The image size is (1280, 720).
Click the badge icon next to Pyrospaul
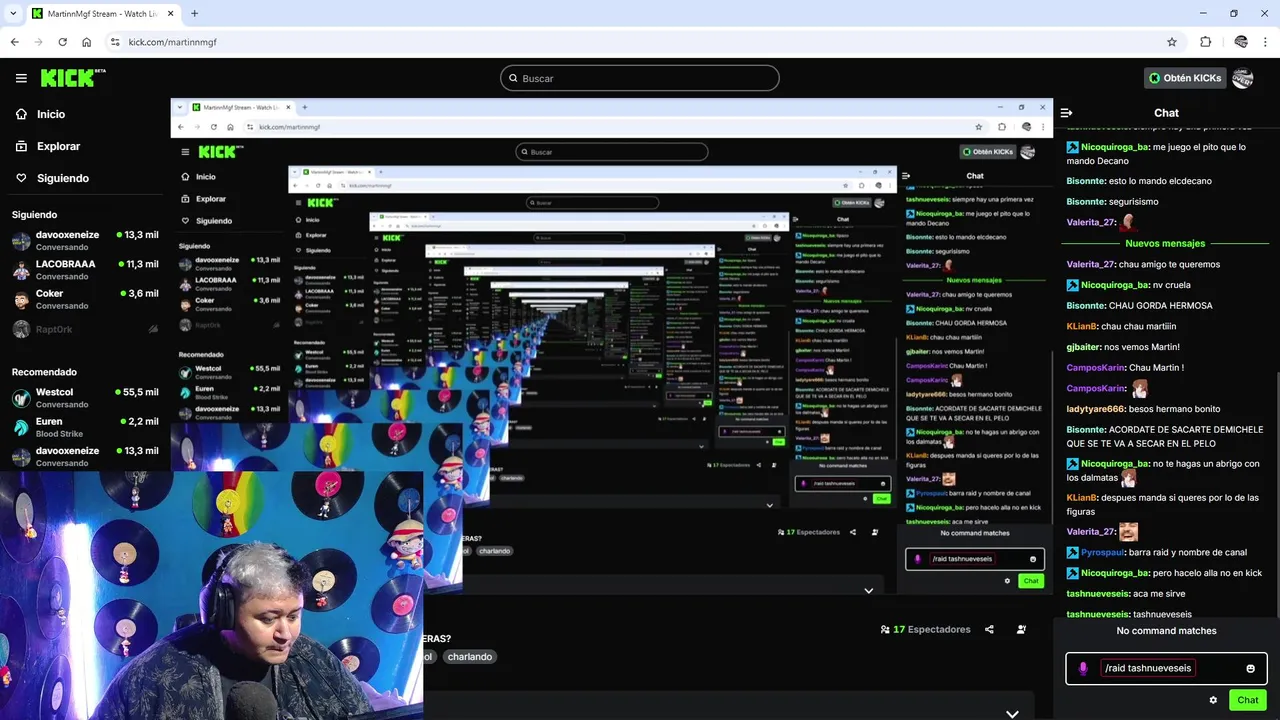coord(1072,552)
